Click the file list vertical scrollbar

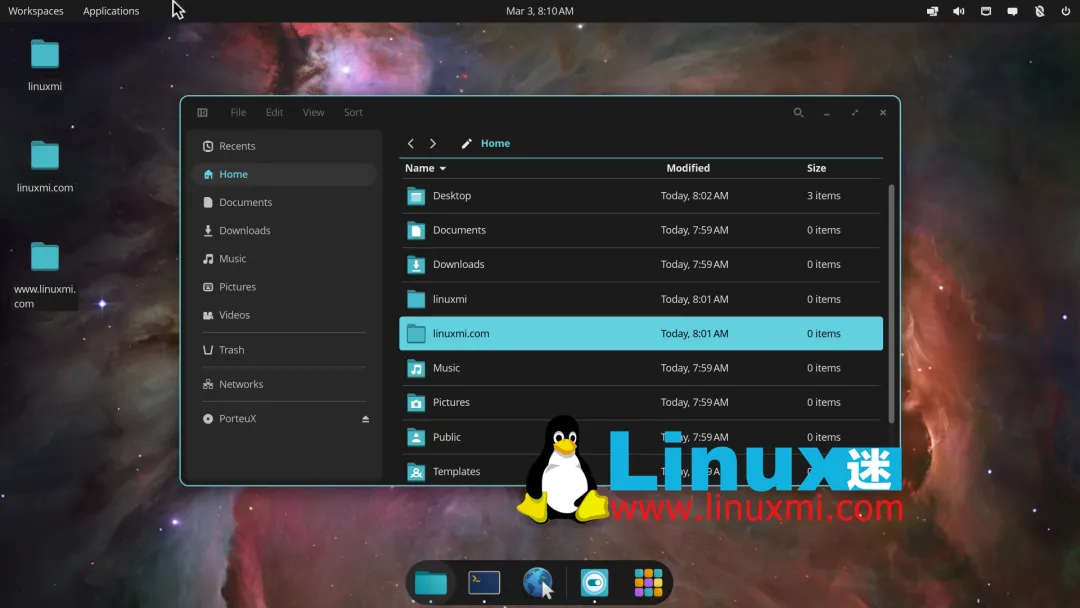[x=891, y=303]
